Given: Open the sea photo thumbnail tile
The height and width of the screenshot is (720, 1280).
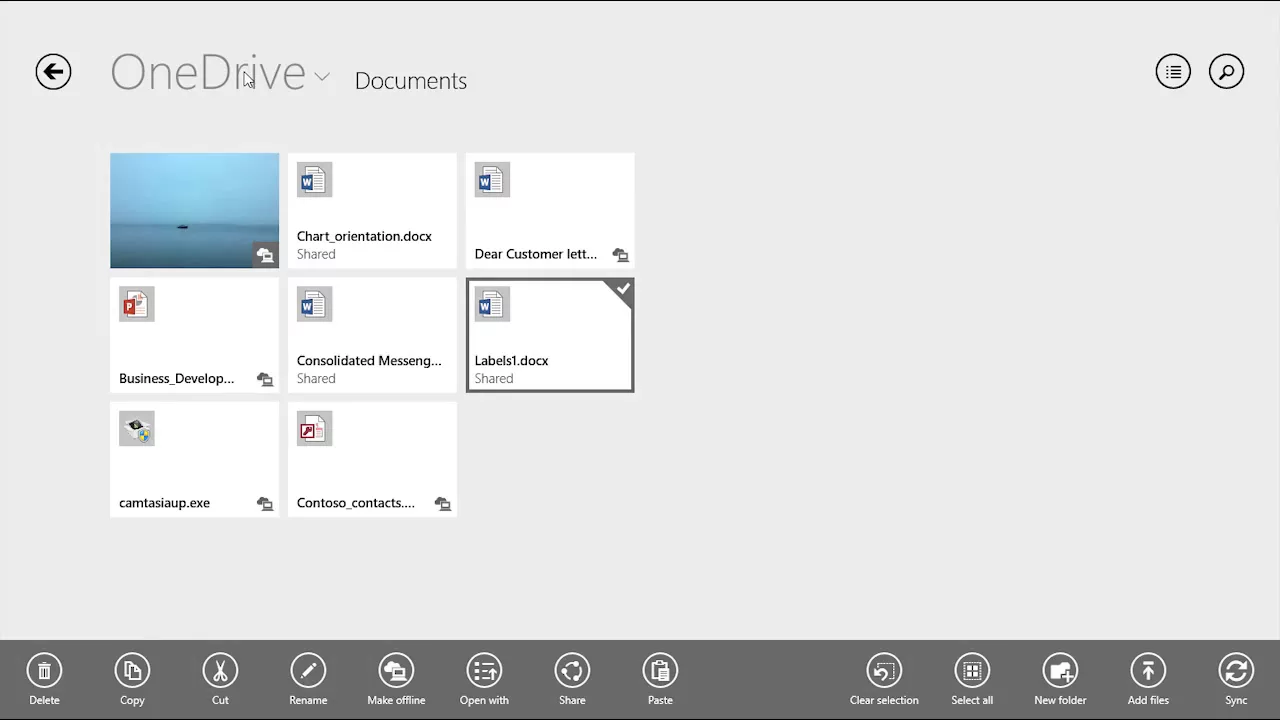Looking at the screenshot, I should click(194, 211).
